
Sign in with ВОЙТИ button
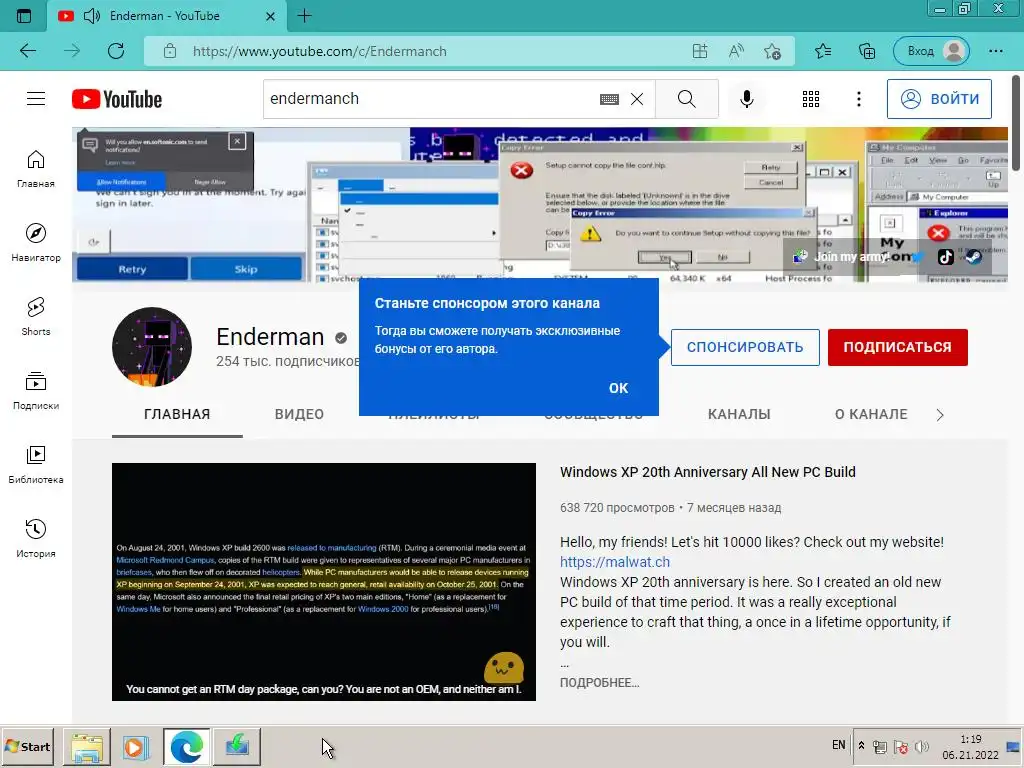939,99
